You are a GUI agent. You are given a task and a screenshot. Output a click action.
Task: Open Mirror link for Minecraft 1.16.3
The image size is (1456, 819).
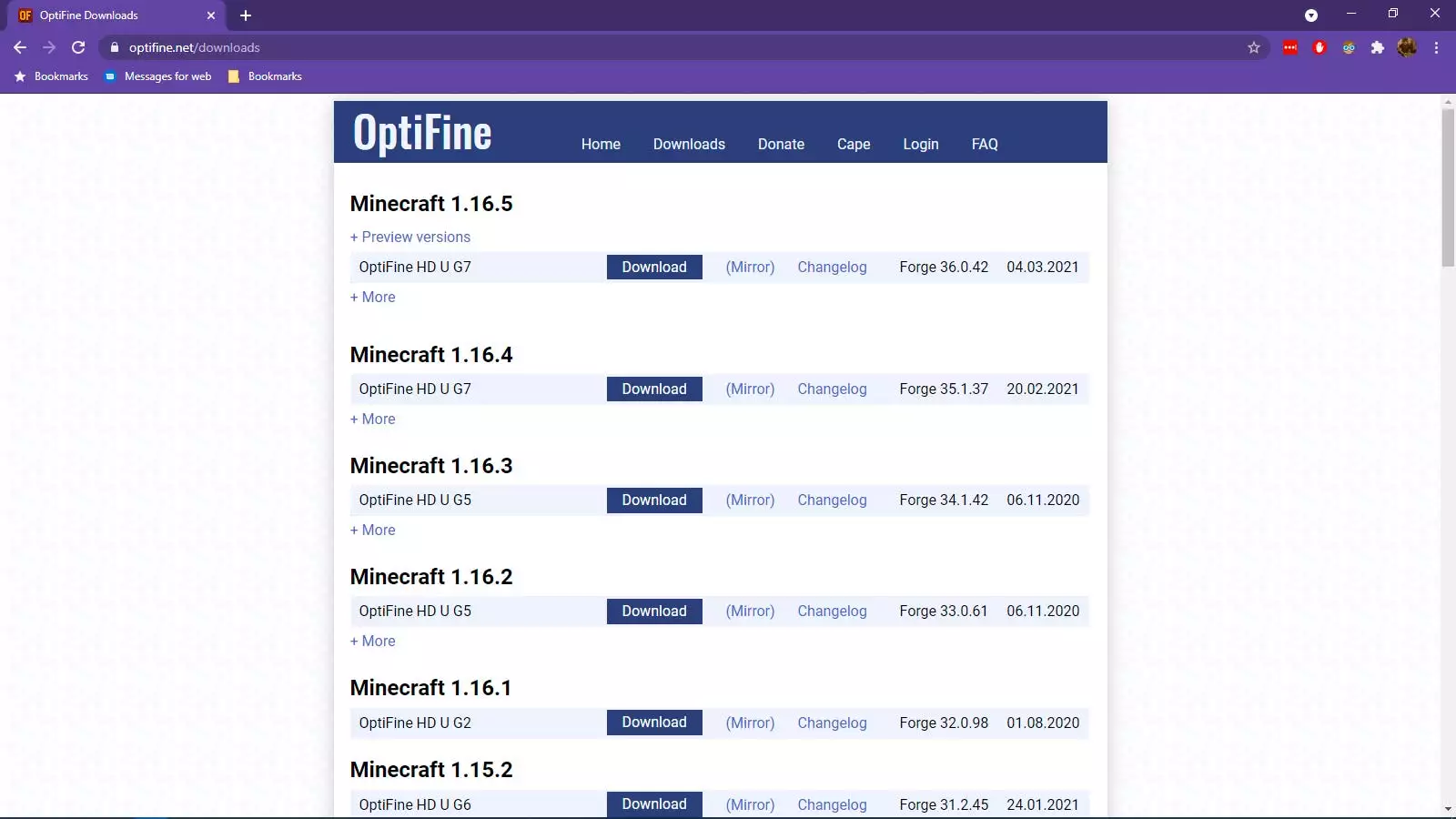click(750, 500)
